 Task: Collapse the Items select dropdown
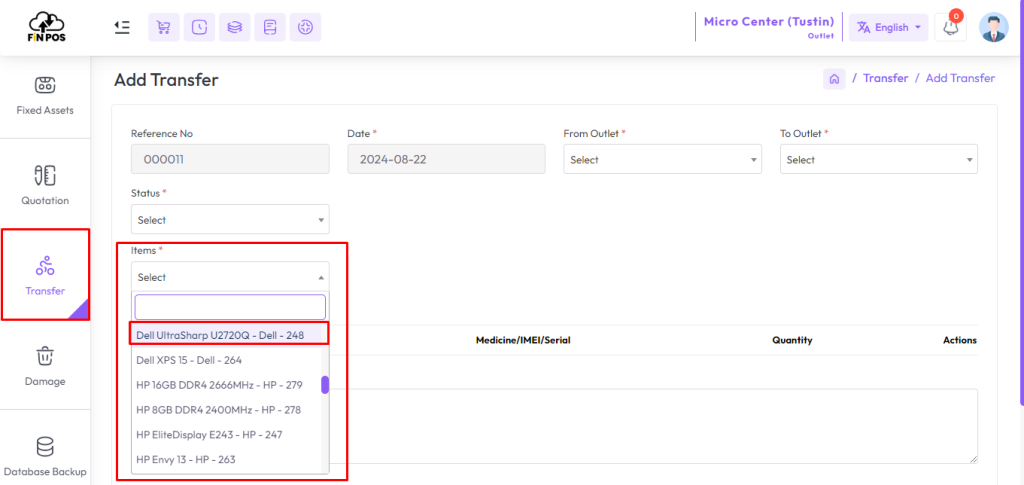coord(230,277)
